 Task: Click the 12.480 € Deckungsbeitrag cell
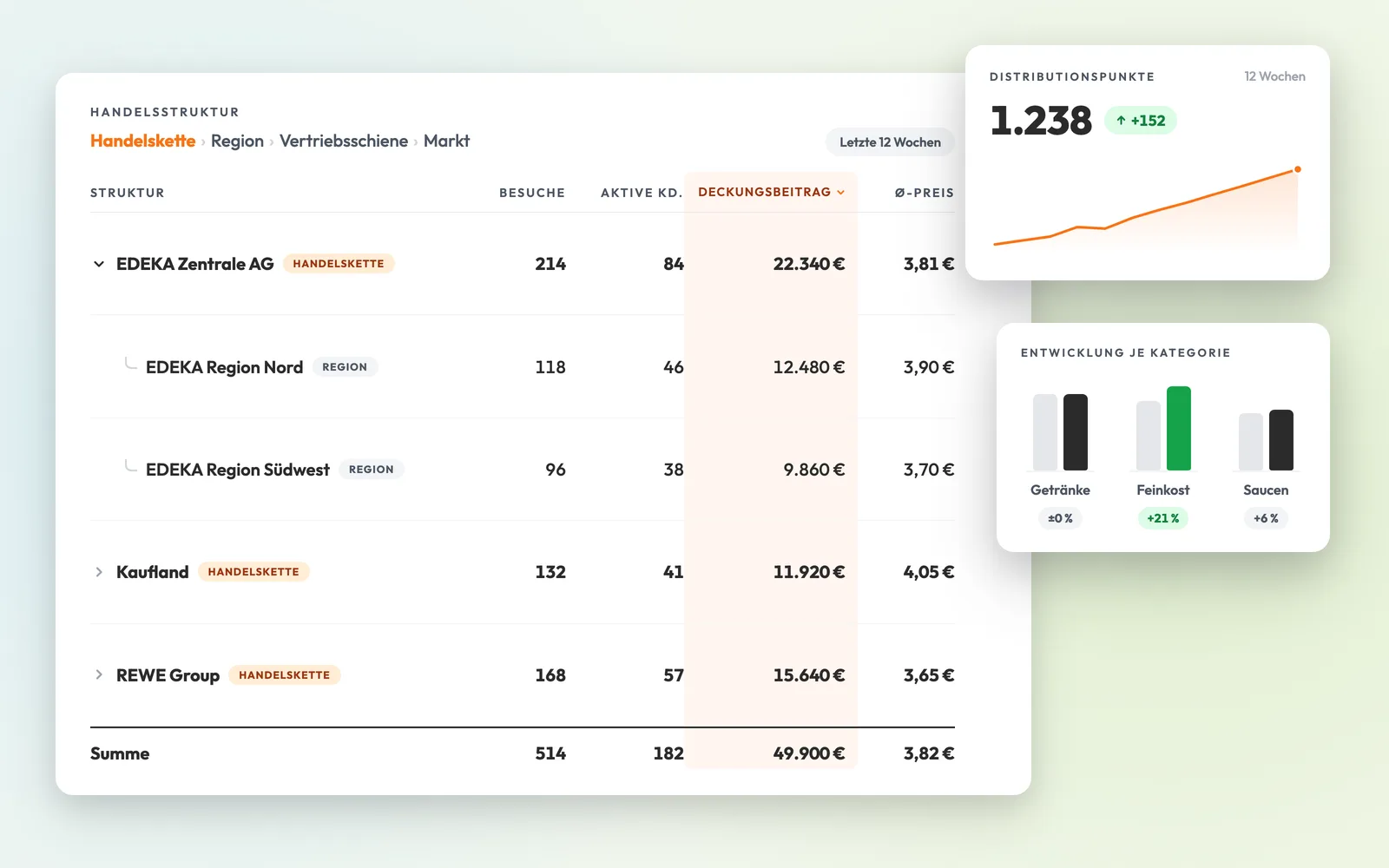[x=809, y=367]
